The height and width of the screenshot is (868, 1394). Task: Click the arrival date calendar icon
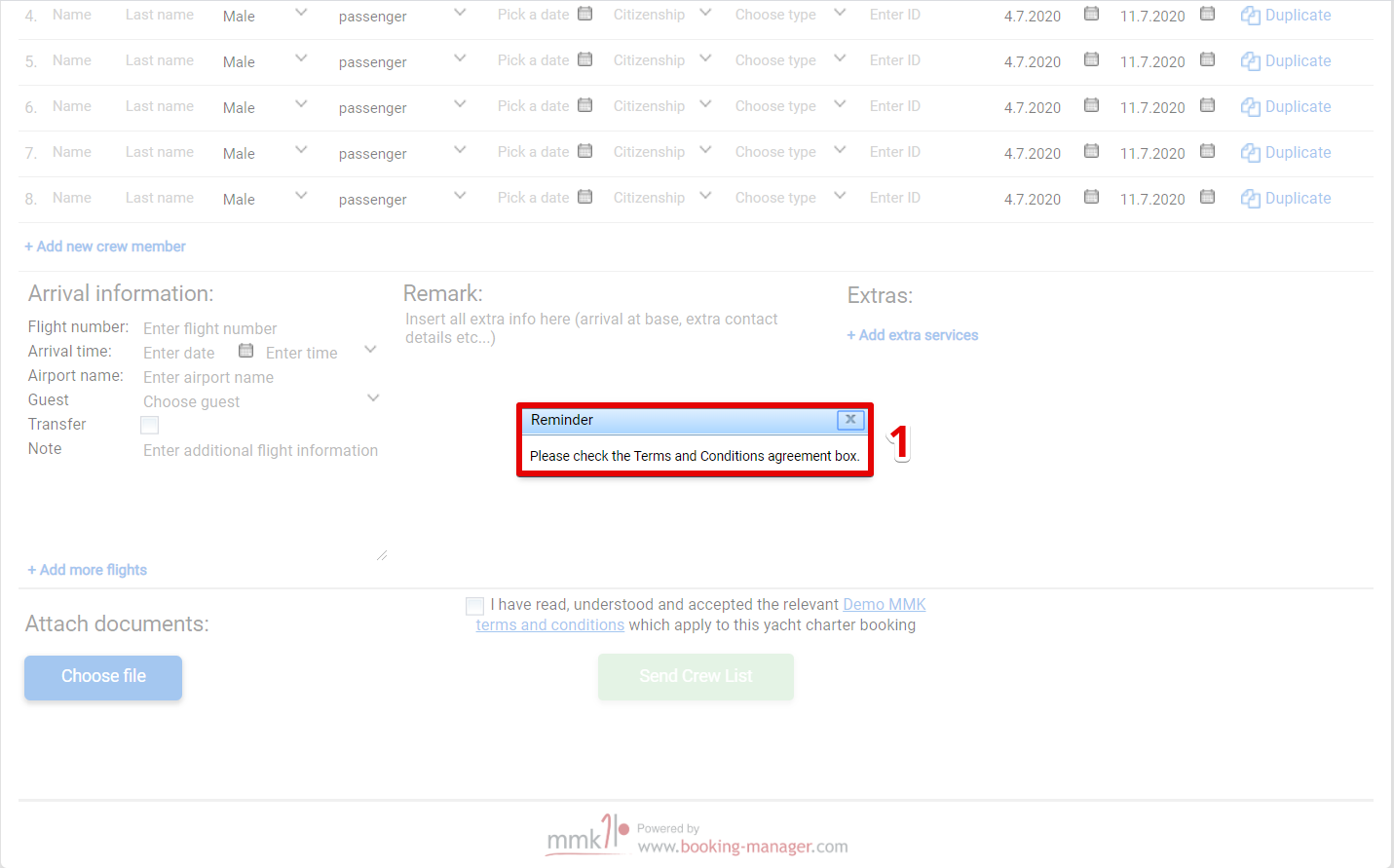[x=245, y=351]
